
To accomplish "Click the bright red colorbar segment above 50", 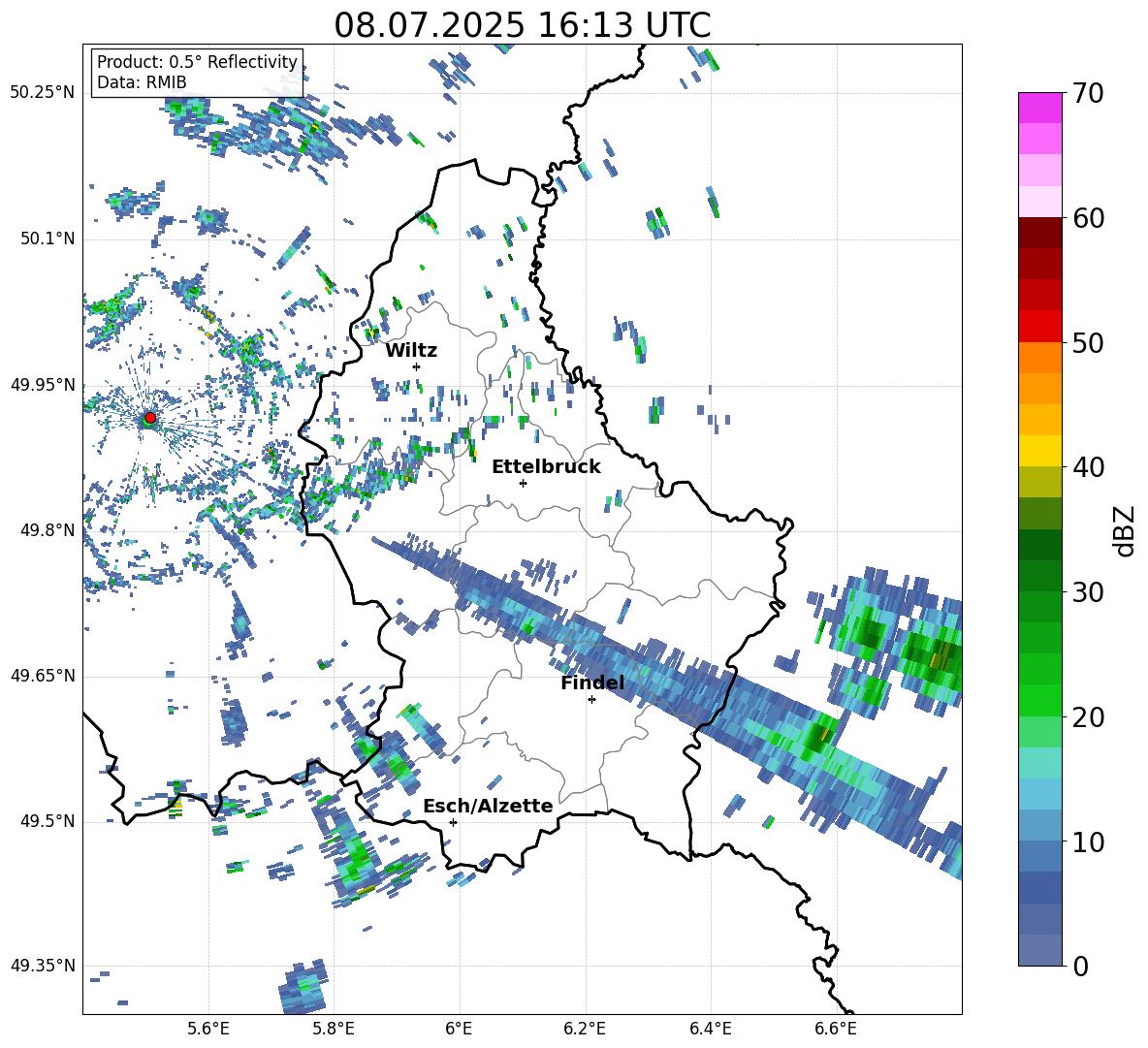I will click(1039, 327).
